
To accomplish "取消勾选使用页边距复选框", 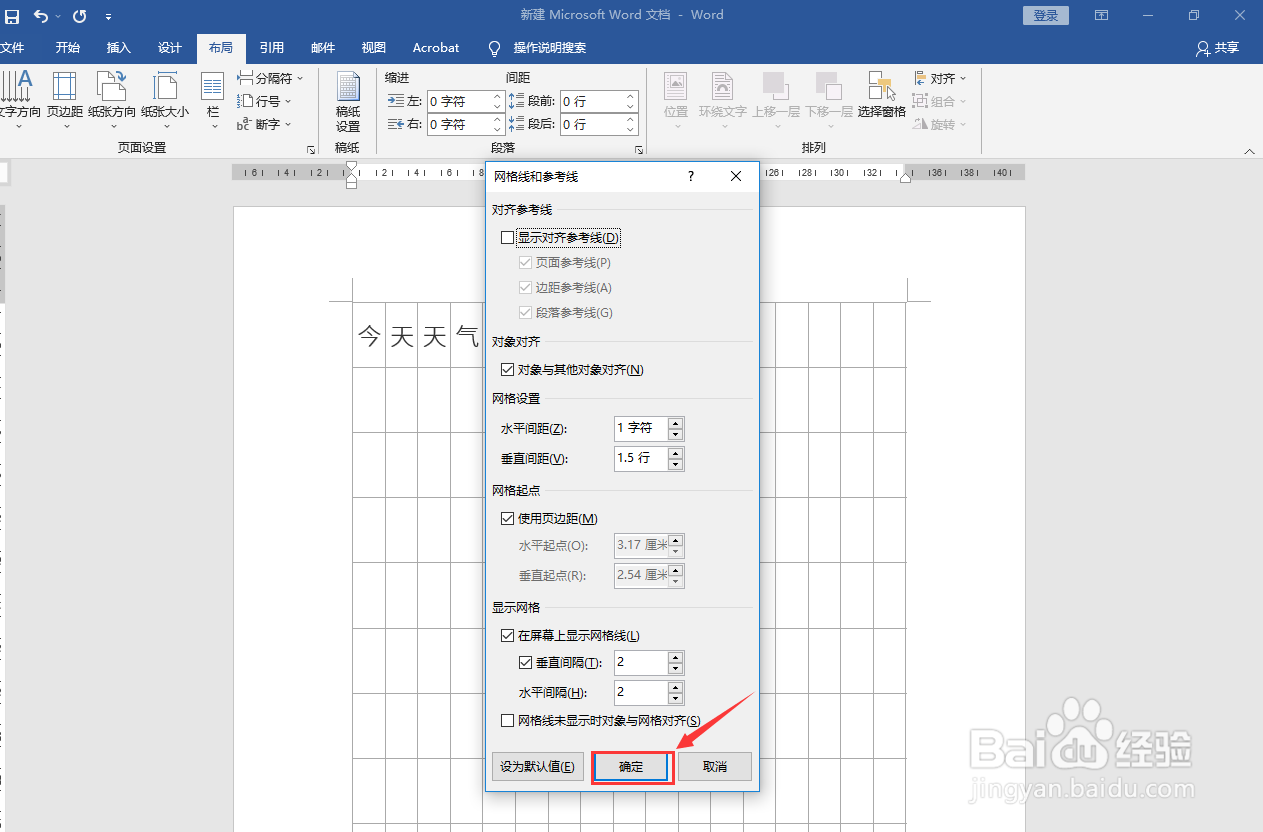I will pos(508,518).
